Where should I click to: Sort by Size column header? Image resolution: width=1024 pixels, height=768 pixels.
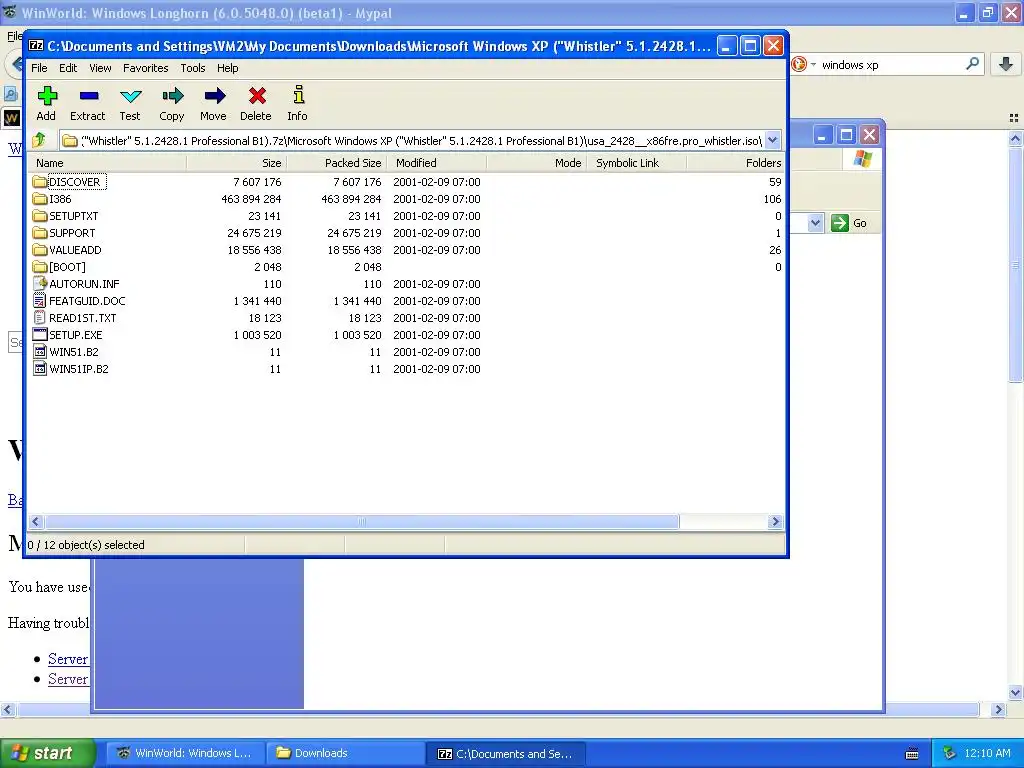[x=236, y=163]
